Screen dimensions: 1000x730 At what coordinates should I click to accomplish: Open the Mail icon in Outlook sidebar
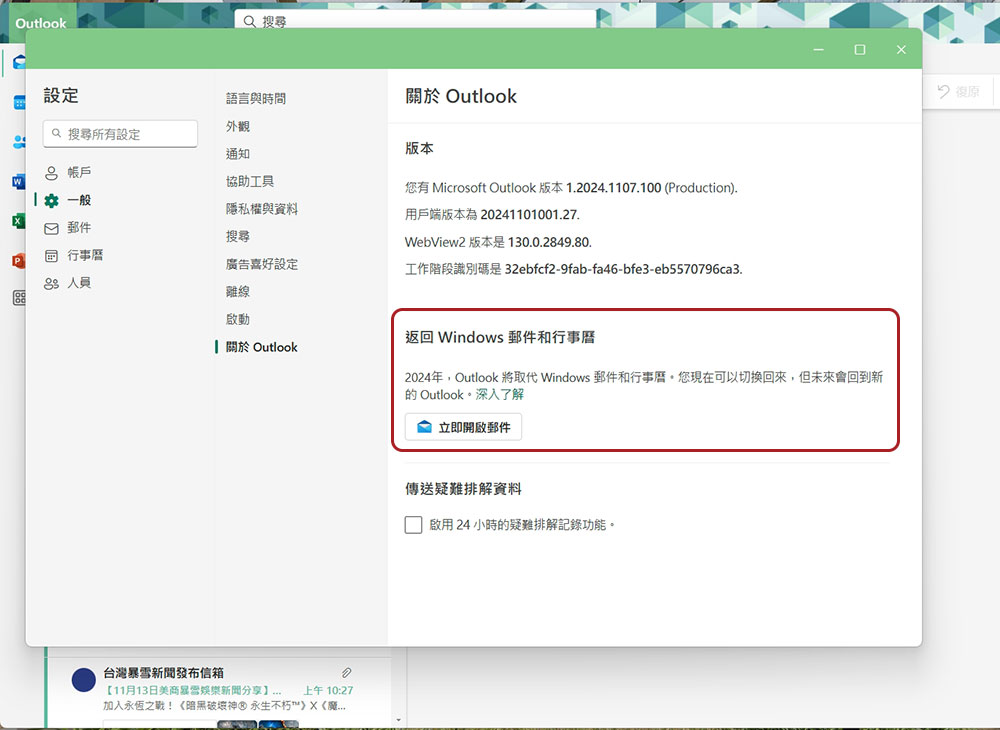(19, 62)
